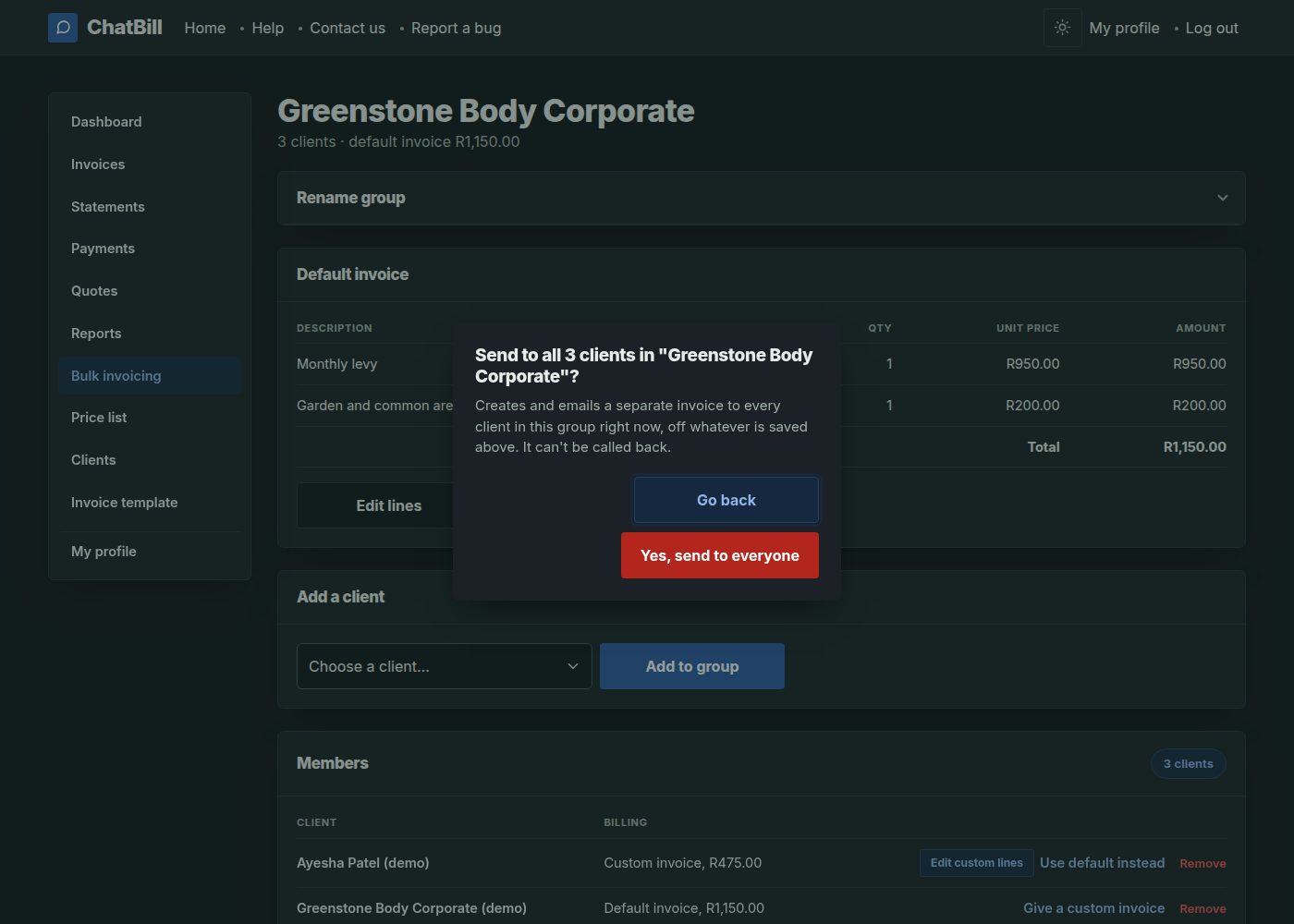Confirm with Yes, send to everyone
The width and height of the screenshot is (1294, 924).
720,555
